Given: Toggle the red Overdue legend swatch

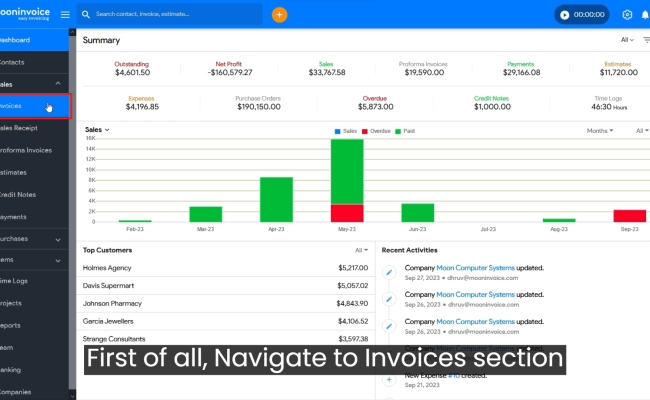Looking at the screenshot, I should (365, 131).
